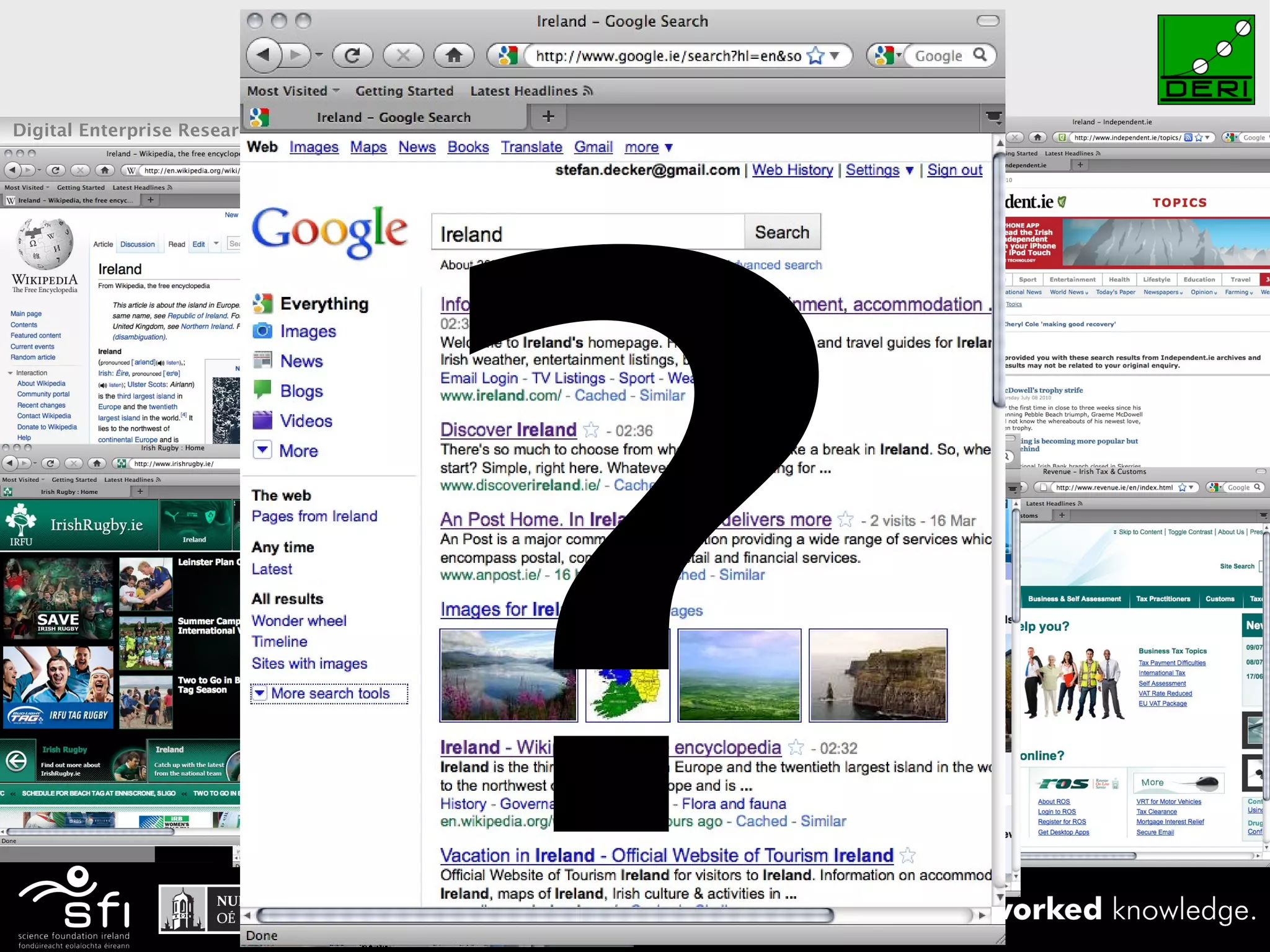This screenshot has width=1270, height=952.
Task: Click the Reload page button
Action: click(x=352, y=56)
